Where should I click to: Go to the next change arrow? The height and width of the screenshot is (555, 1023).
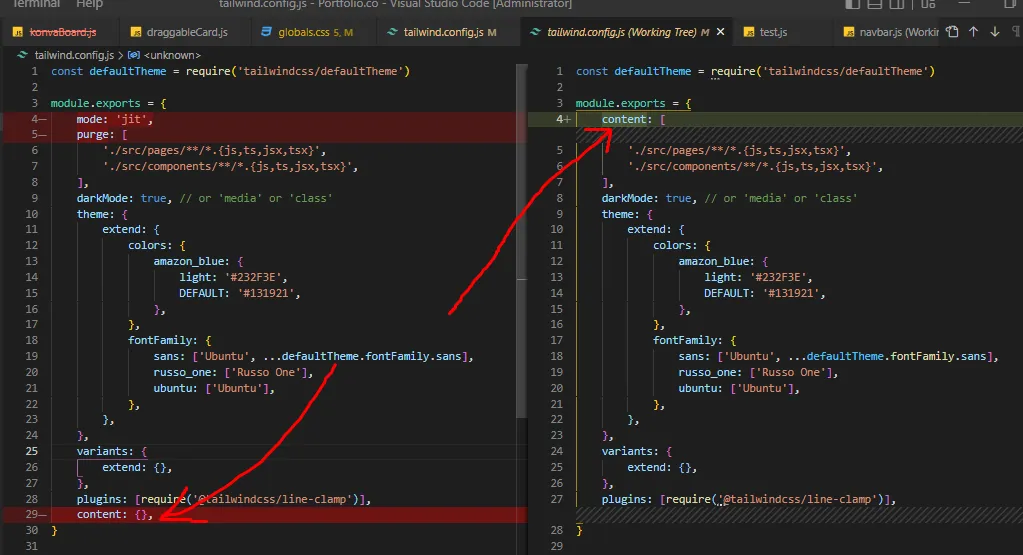pyautogui.click(x=994, y=31)
